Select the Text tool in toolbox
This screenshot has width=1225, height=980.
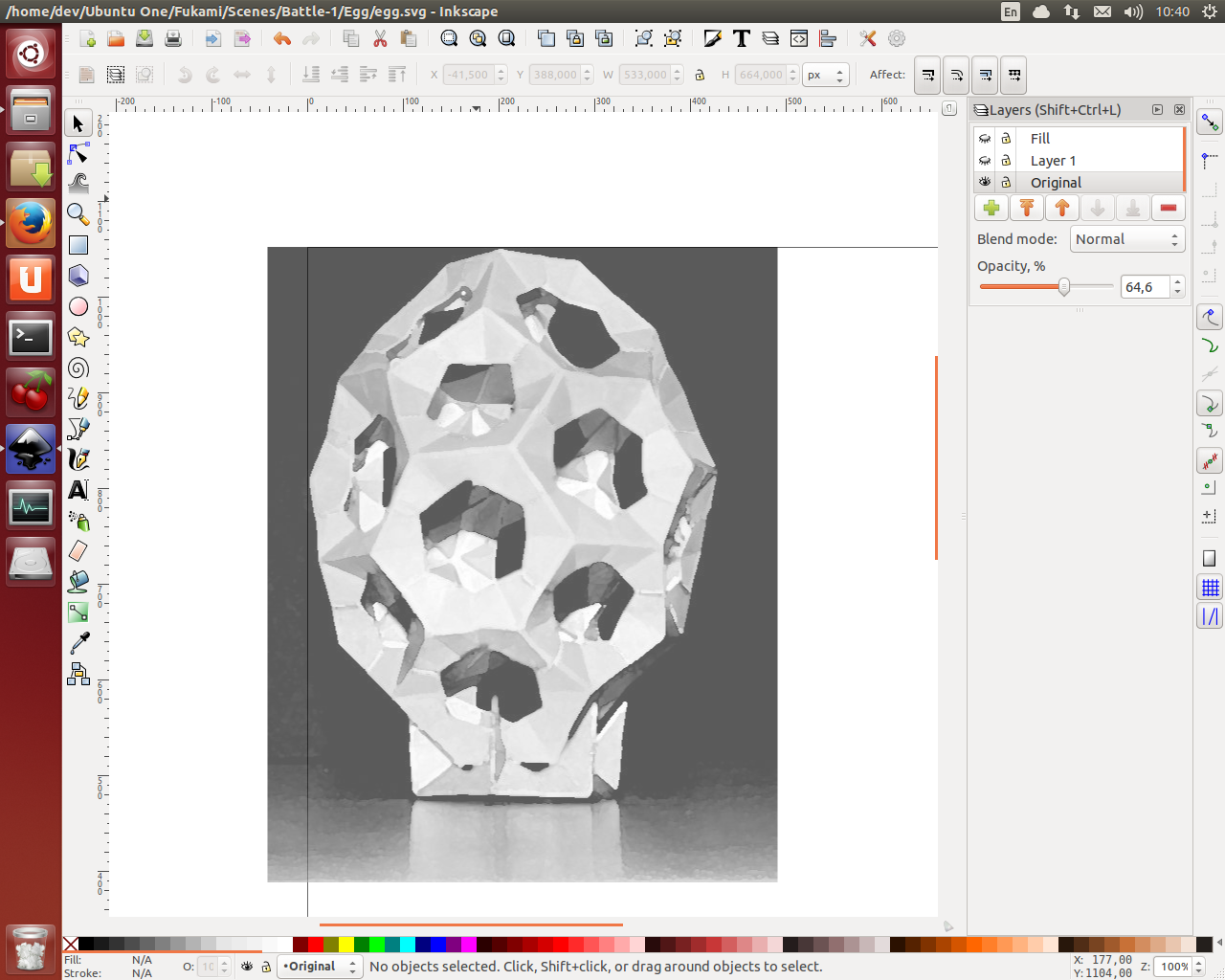coord(78,490)
